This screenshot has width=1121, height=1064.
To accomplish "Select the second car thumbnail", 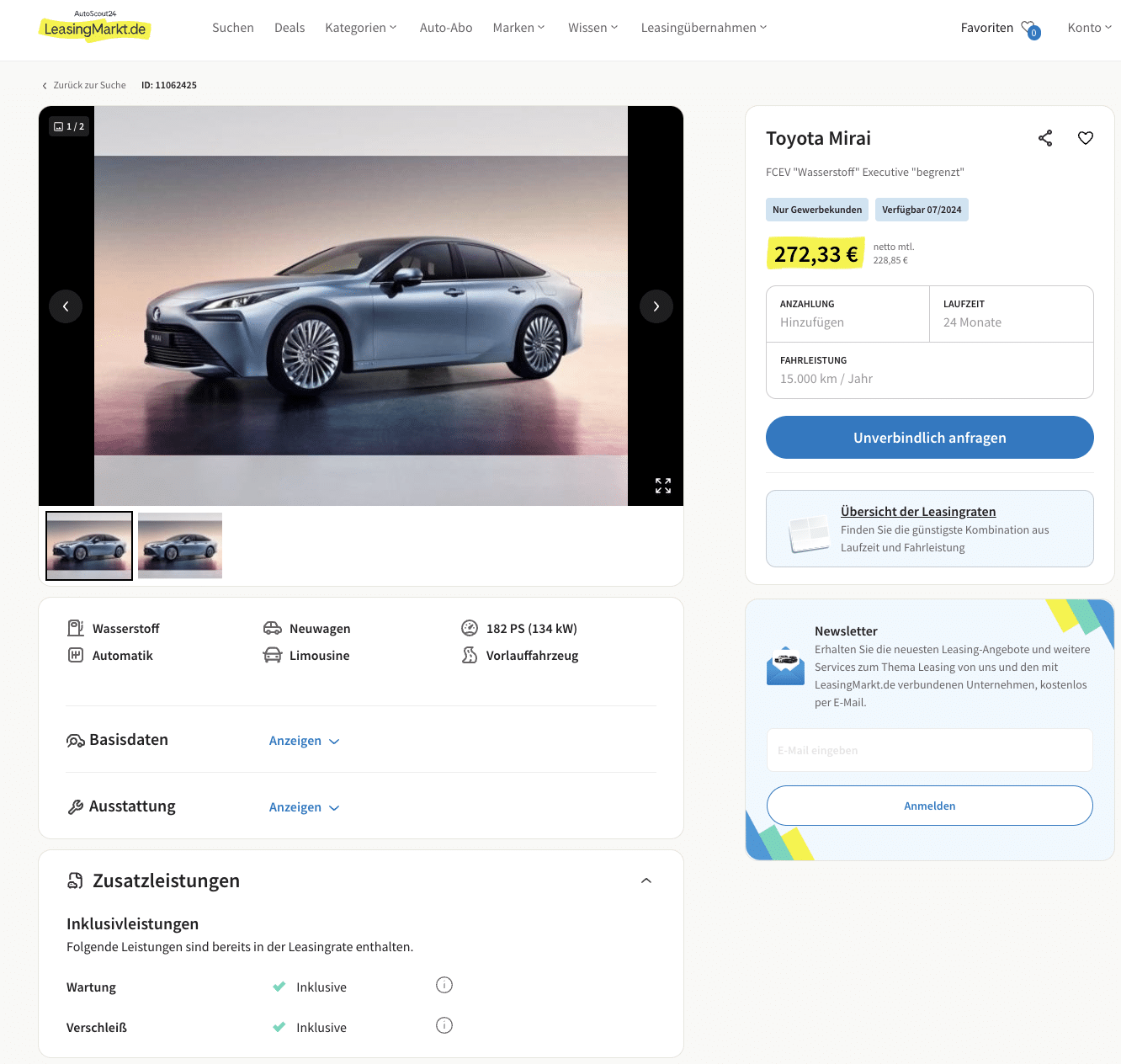I will tap(180, 545).
